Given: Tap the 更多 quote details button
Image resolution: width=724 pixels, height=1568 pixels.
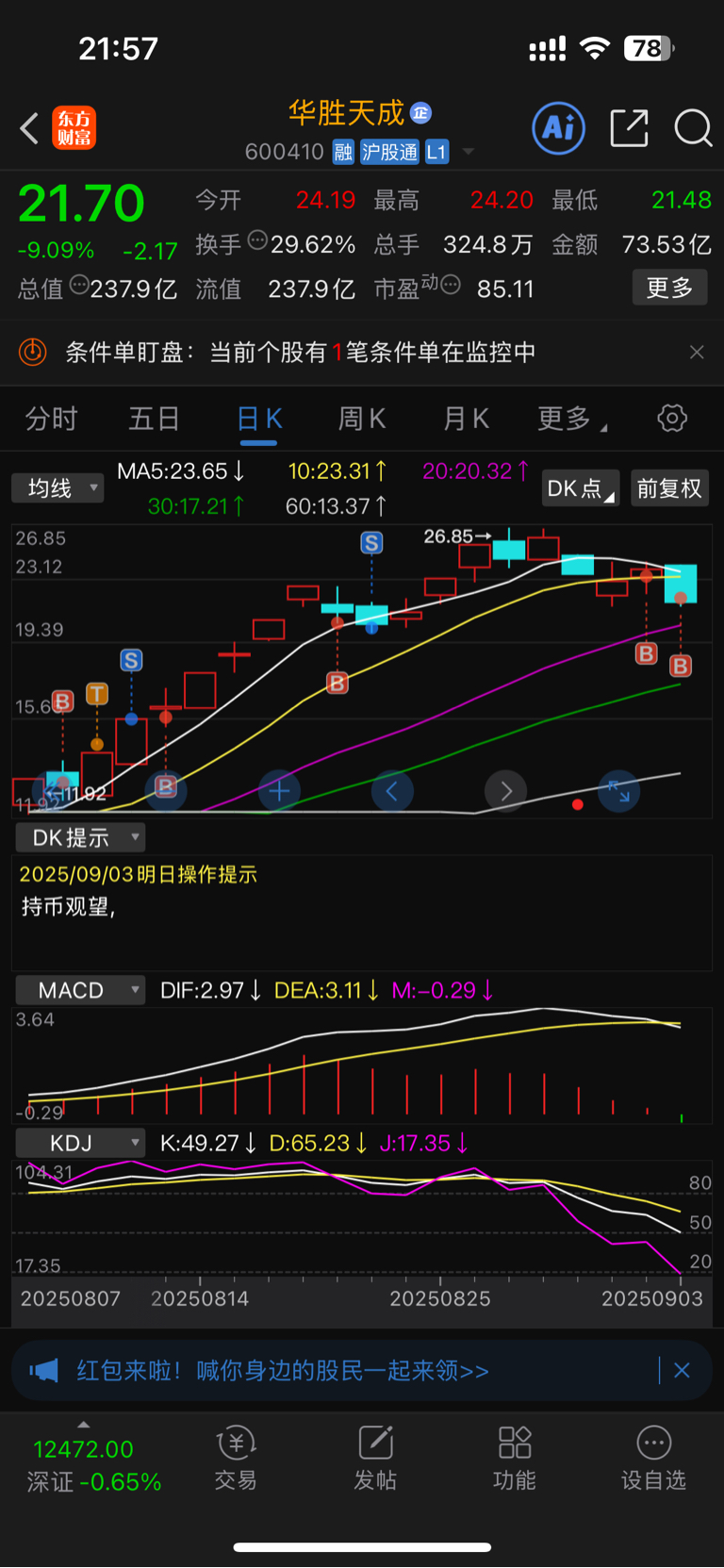Looking at the screenshot, I should (x=669, y=288).
